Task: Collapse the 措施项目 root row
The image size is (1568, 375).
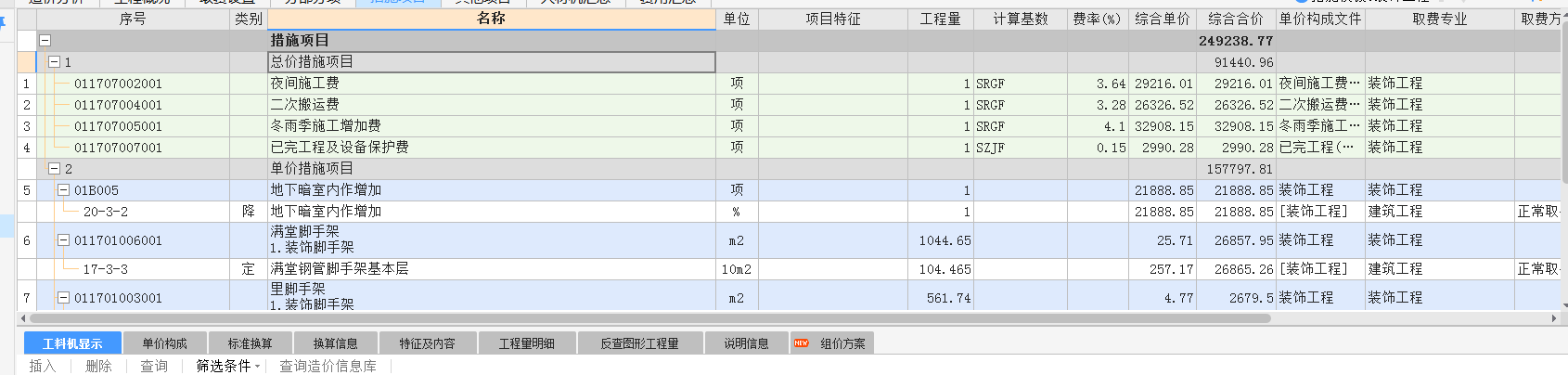Action: 45,41
